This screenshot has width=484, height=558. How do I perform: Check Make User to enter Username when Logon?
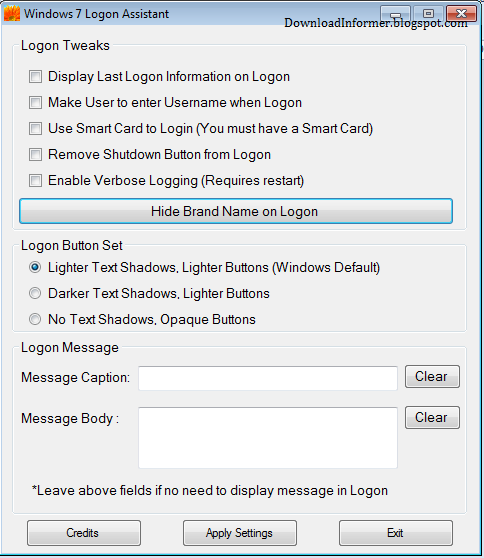pyautogui.click(x=35, y=102)
